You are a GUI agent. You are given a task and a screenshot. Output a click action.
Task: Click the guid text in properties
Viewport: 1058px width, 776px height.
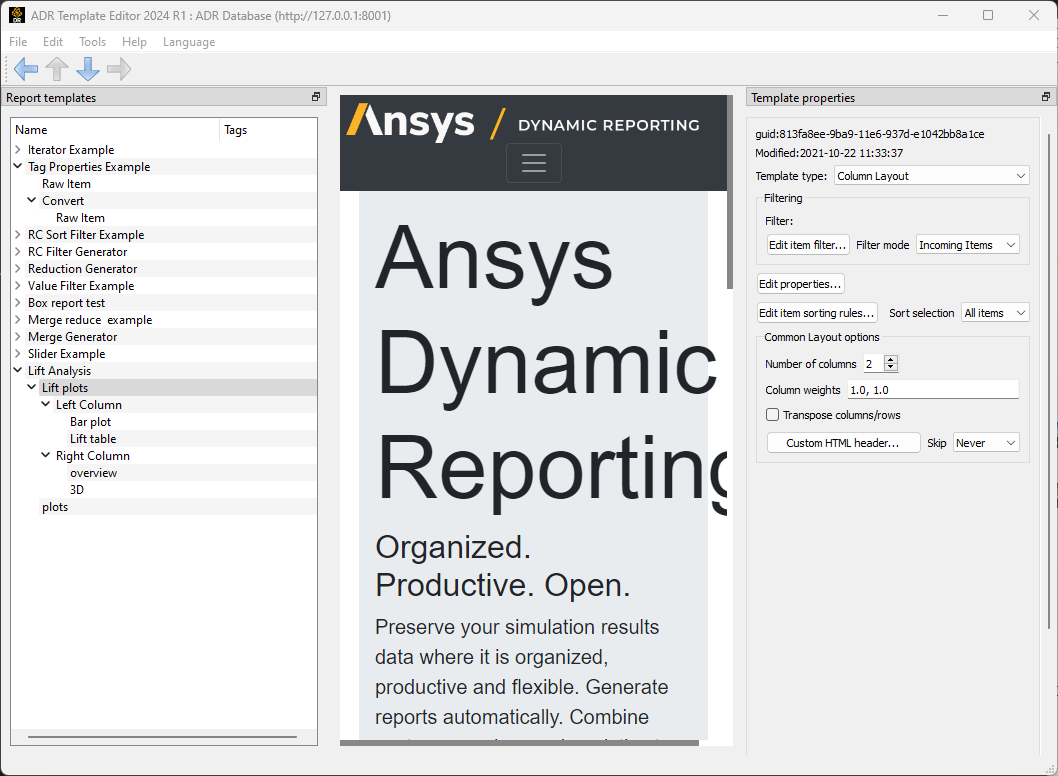(x=870, y=134)
